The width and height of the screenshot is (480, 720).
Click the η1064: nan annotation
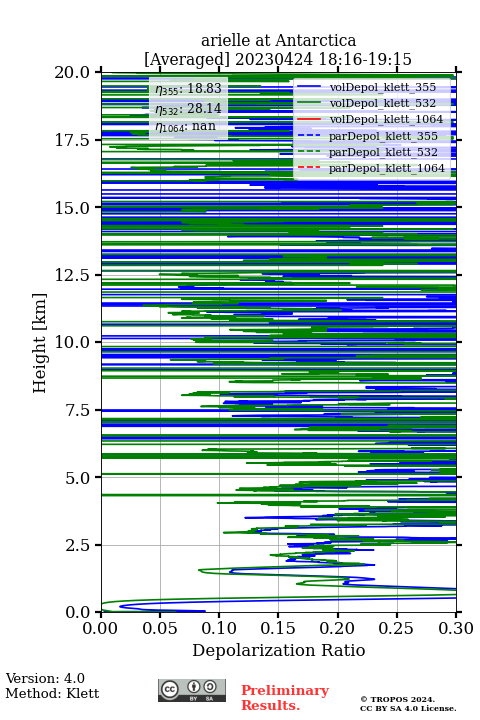[186, 127]
